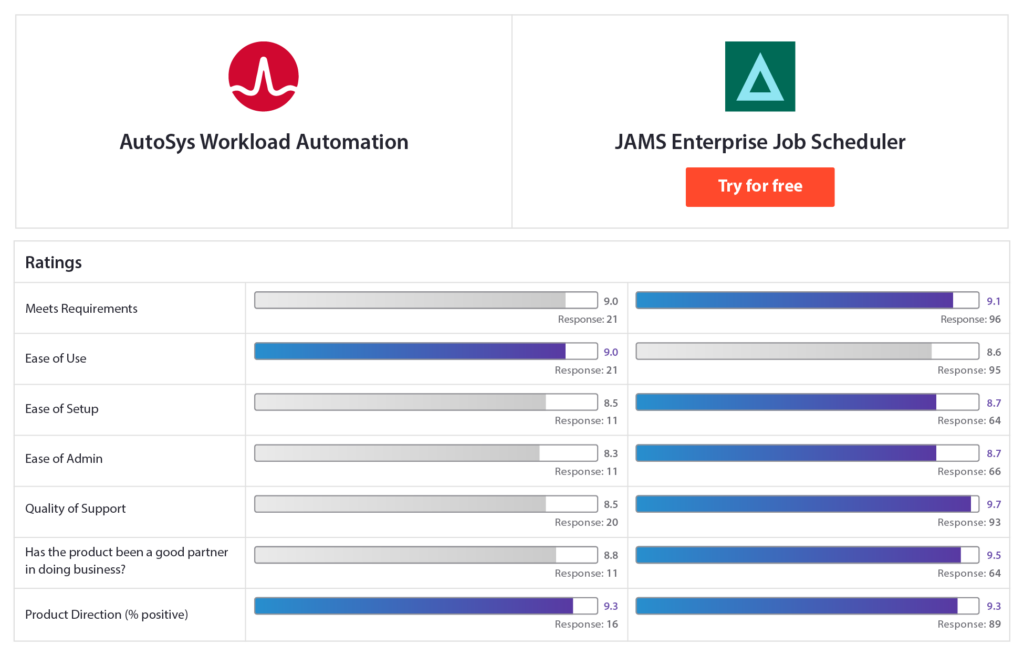
Task: Select the Quality of Support row label
Action: (75, 509)
